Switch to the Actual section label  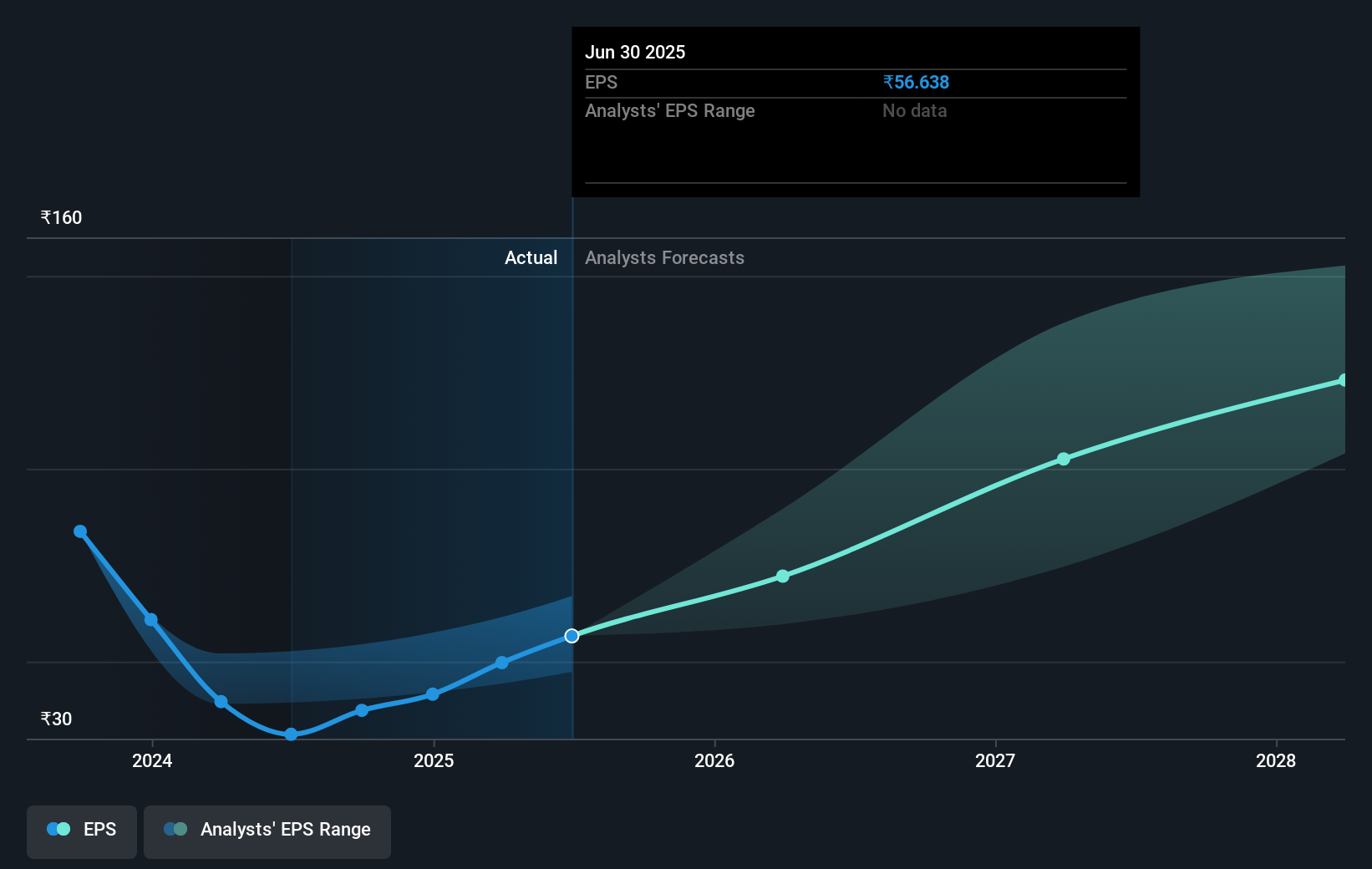(x=531, y=257)
